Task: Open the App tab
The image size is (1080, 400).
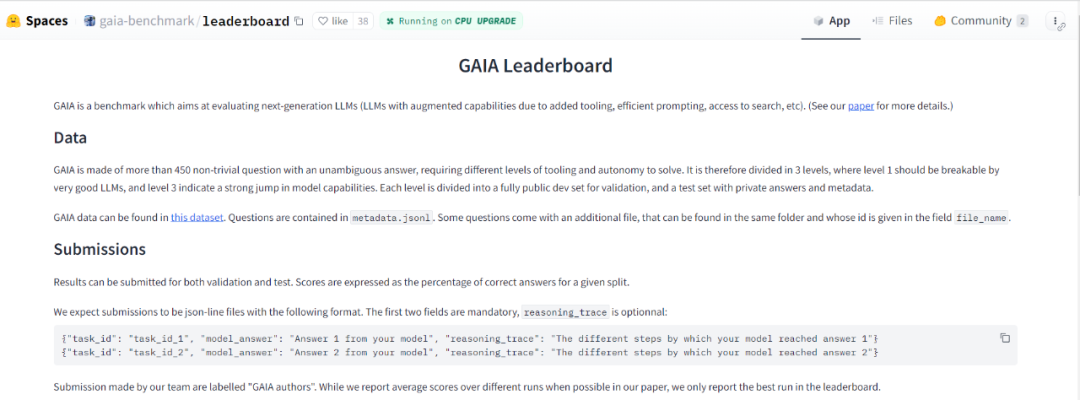Action: [x=831, y=21]
